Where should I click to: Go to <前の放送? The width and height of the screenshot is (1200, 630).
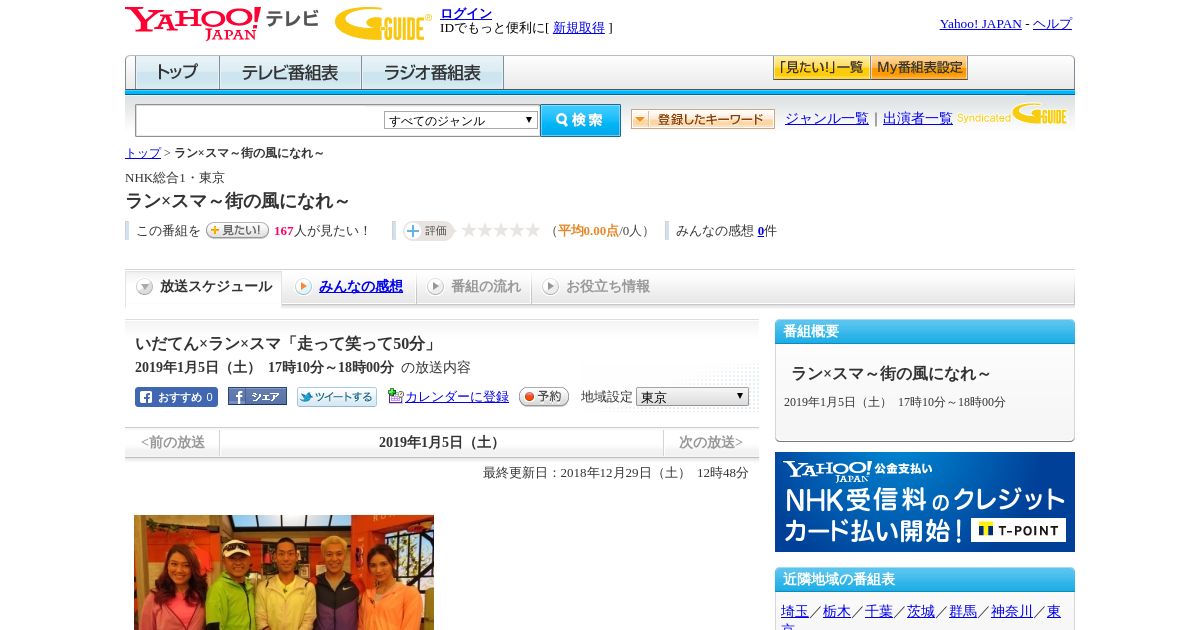pyautogui.click(x=173, y=442)
